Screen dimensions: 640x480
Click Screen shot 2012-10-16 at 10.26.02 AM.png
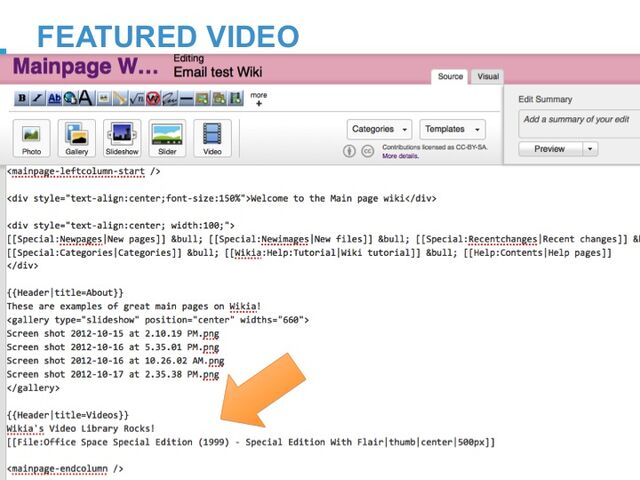(116, 361)
